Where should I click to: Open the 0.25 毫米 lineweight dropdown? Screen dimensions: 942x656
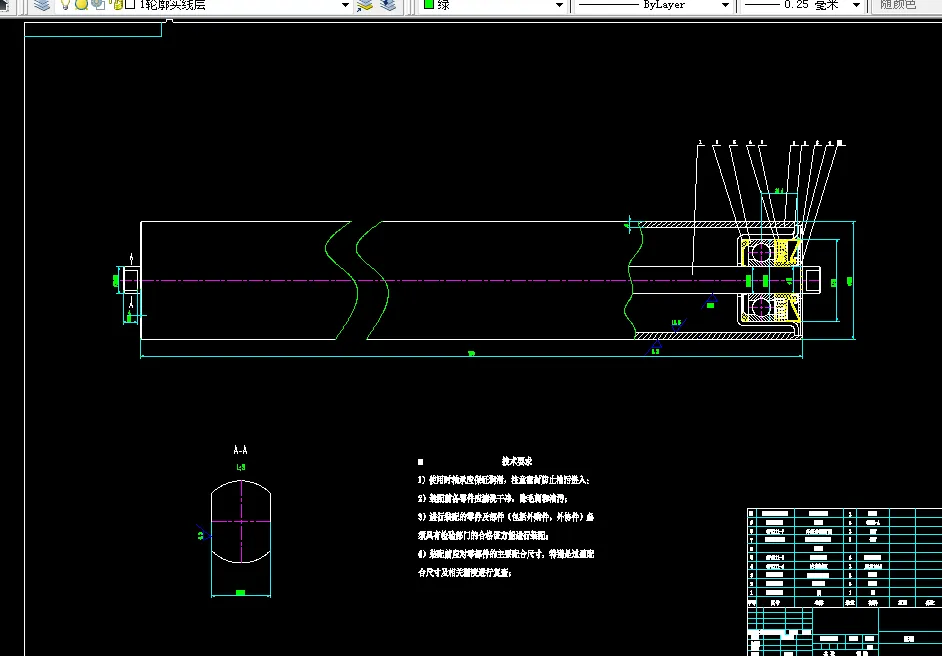point(857,5)
